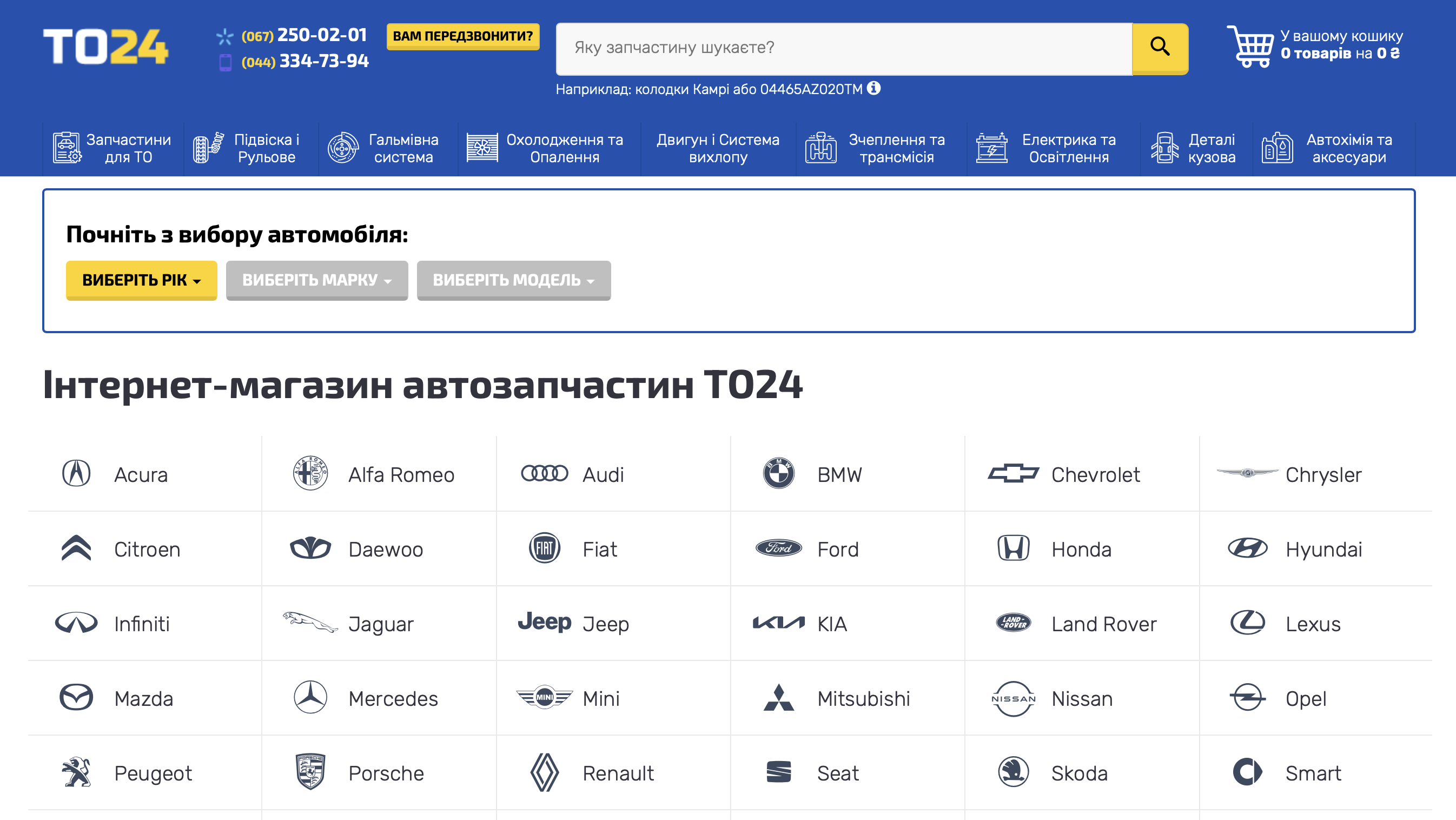The width and height of the screenshot is (1456, 820).
Task: Open the Seat brand link
Action: coord(838,772)
